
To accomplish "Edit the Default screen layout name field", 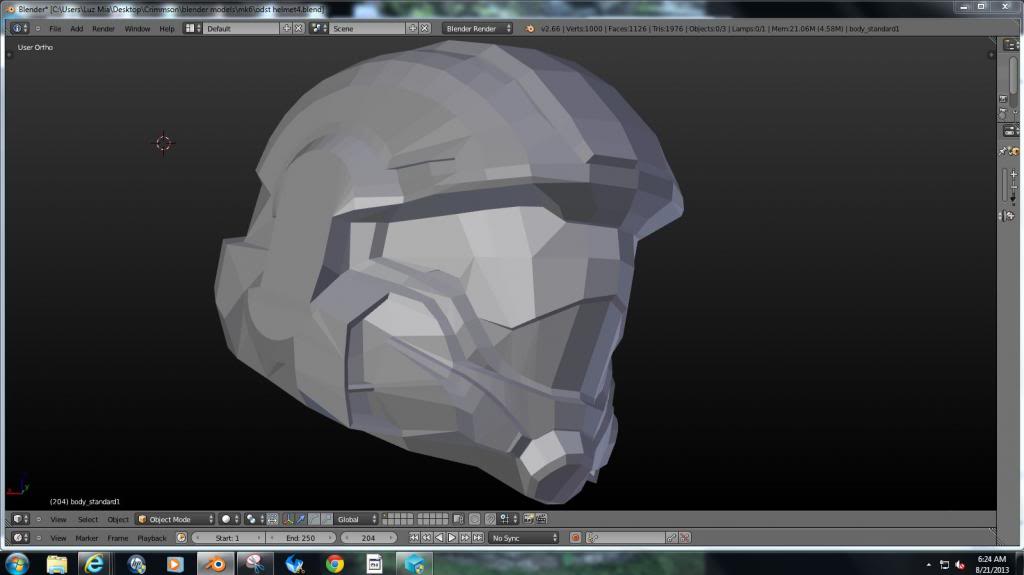I will tap(241, 29).
